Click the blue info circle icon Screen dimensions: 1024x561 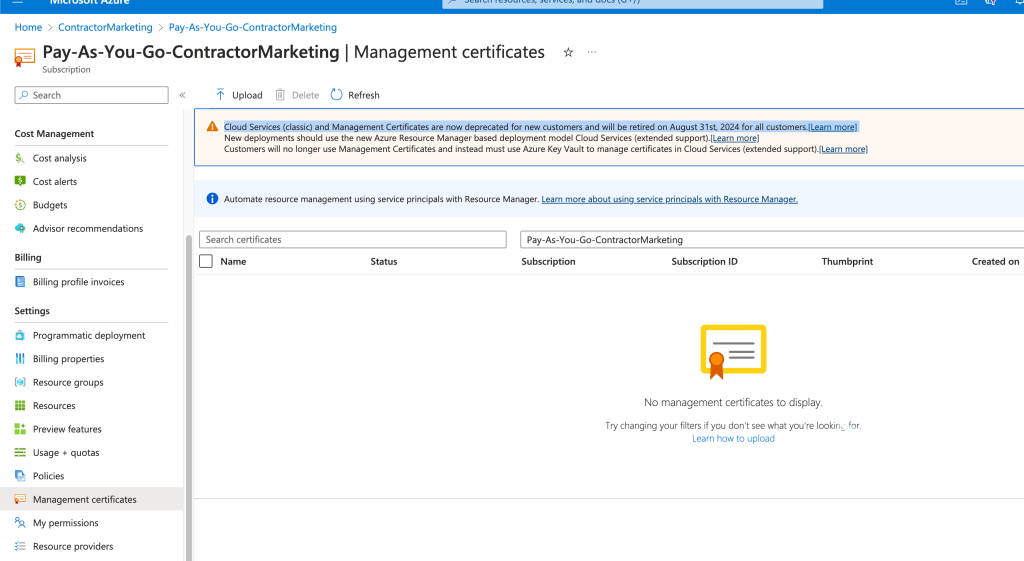pos(212,199)
